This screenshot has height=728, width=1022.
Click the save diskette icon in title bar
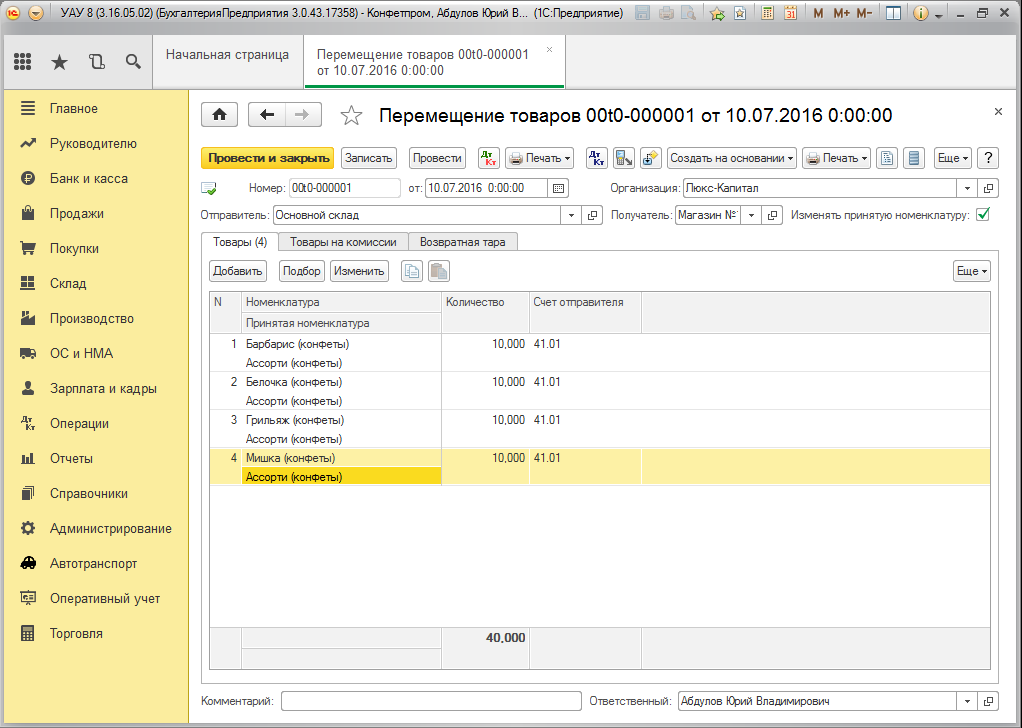[x=643, y=13]
